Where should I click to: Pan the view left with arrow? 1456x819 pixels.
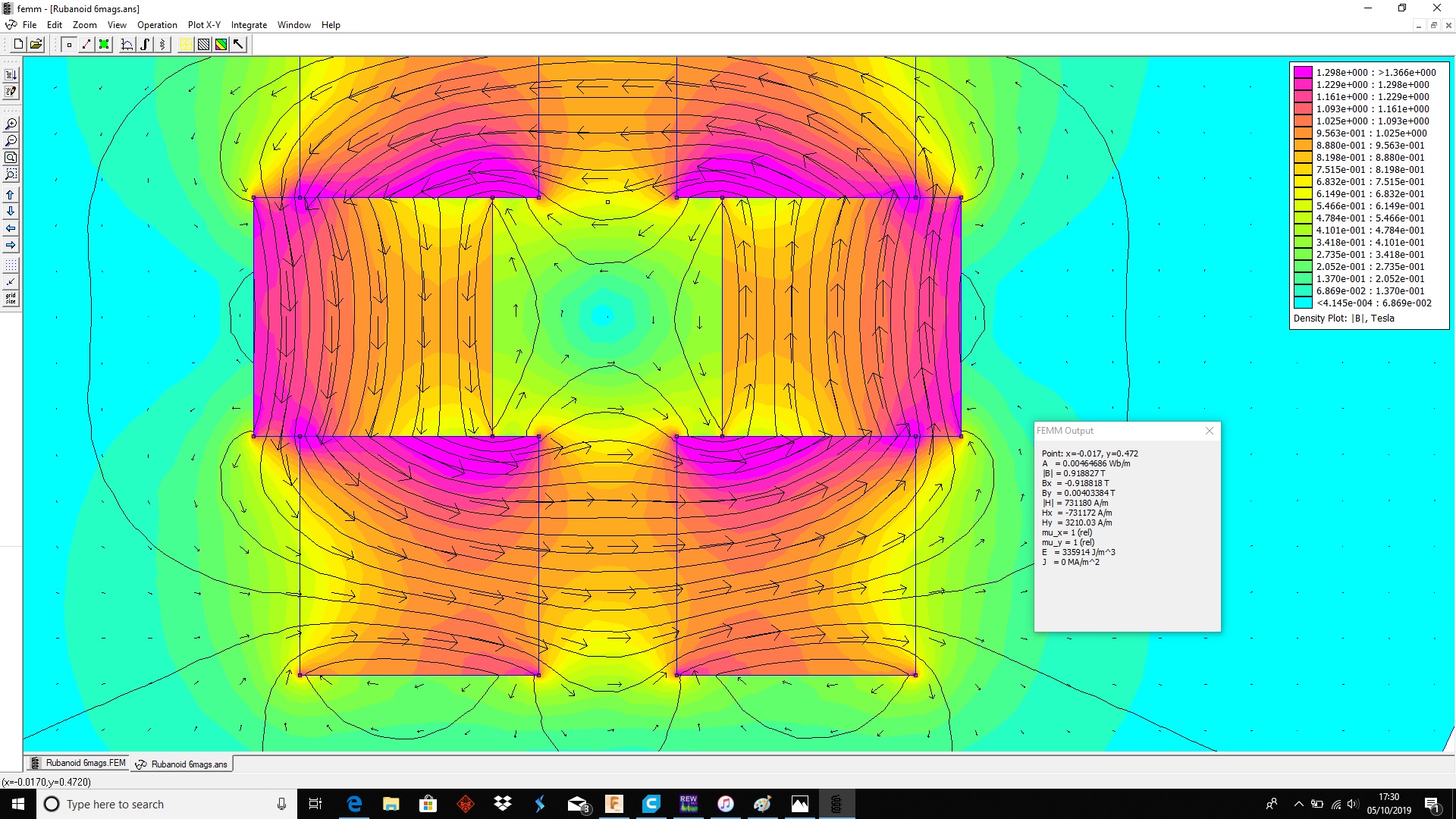click(x=11, y=228)
